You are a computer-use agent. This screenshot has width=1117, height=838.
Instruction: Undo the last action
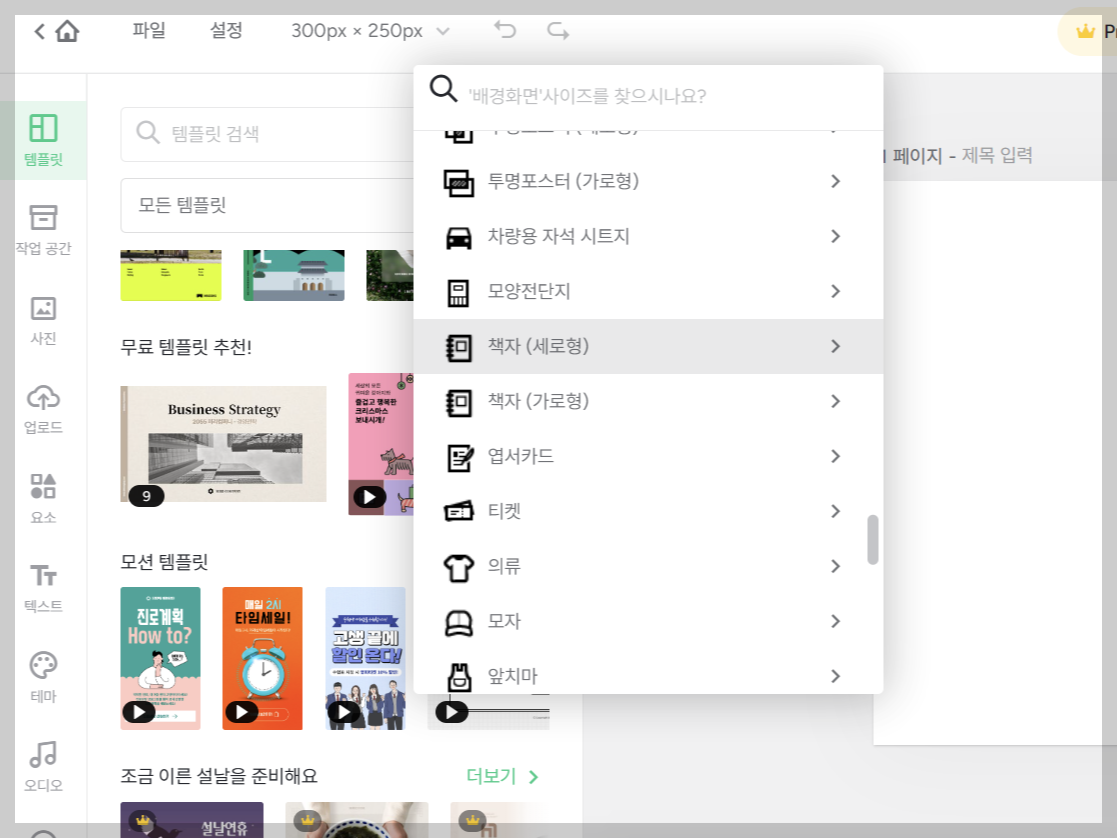[505, 30]
